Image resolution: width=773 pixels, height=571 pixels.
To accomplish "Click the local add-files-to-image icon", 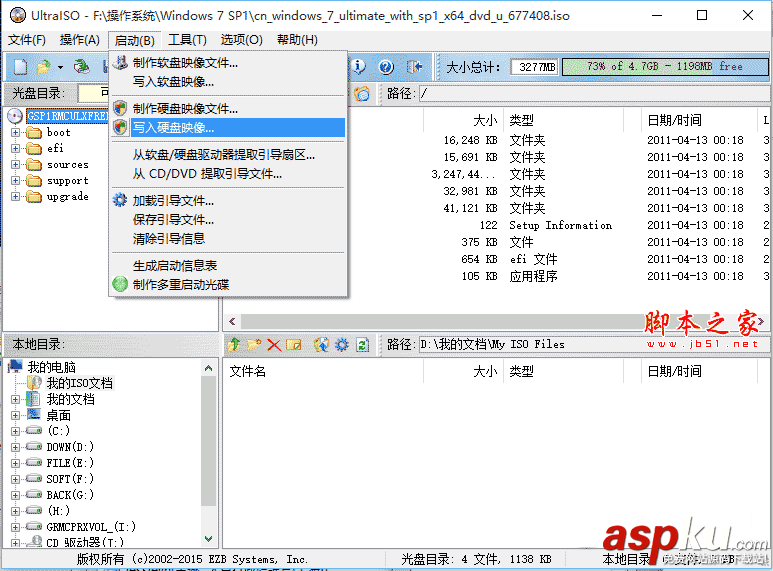I will tap(321, 344).
